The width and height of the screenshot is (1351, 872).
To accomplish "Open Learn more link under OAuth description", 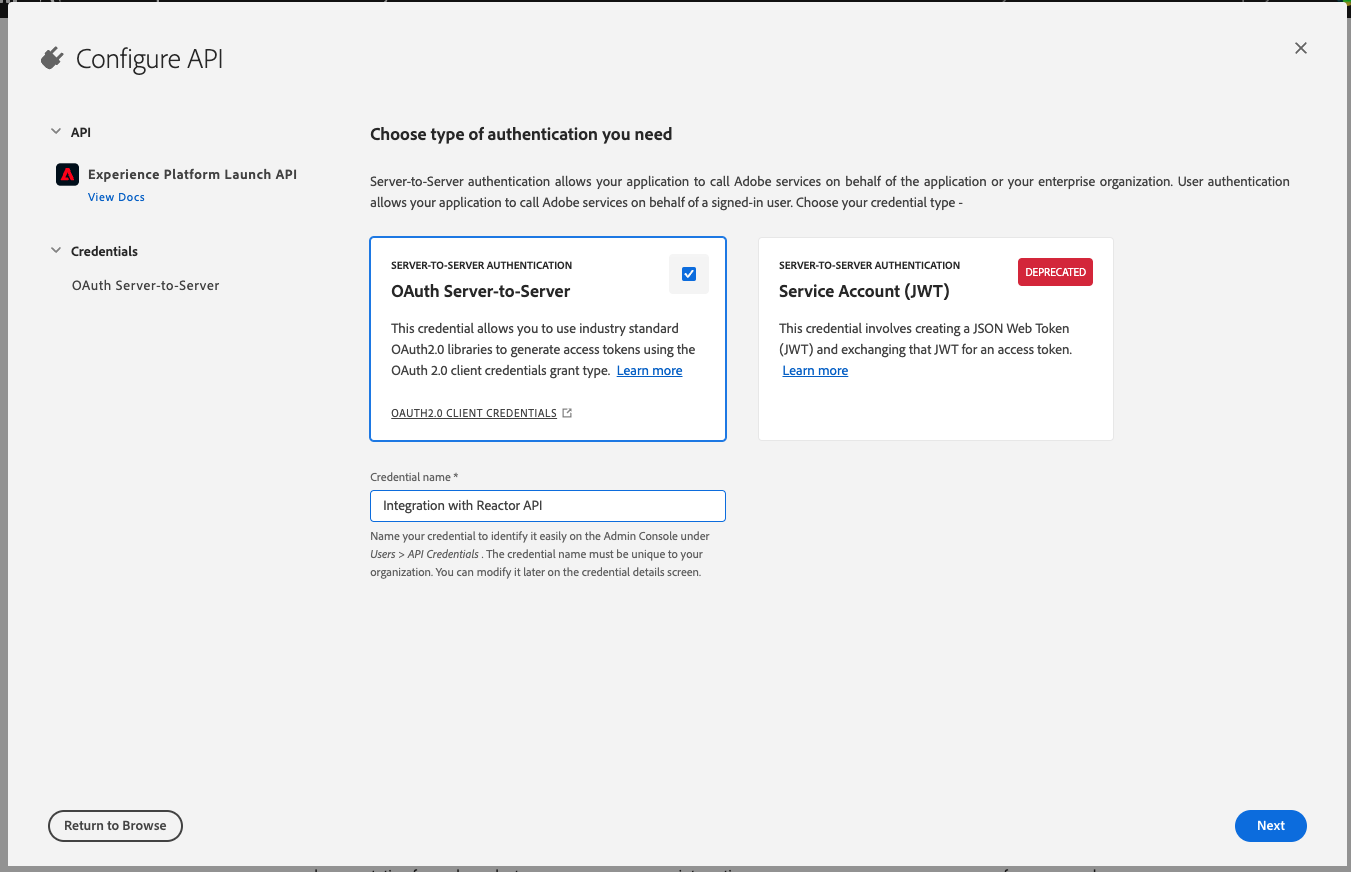I will coord(650,371).
